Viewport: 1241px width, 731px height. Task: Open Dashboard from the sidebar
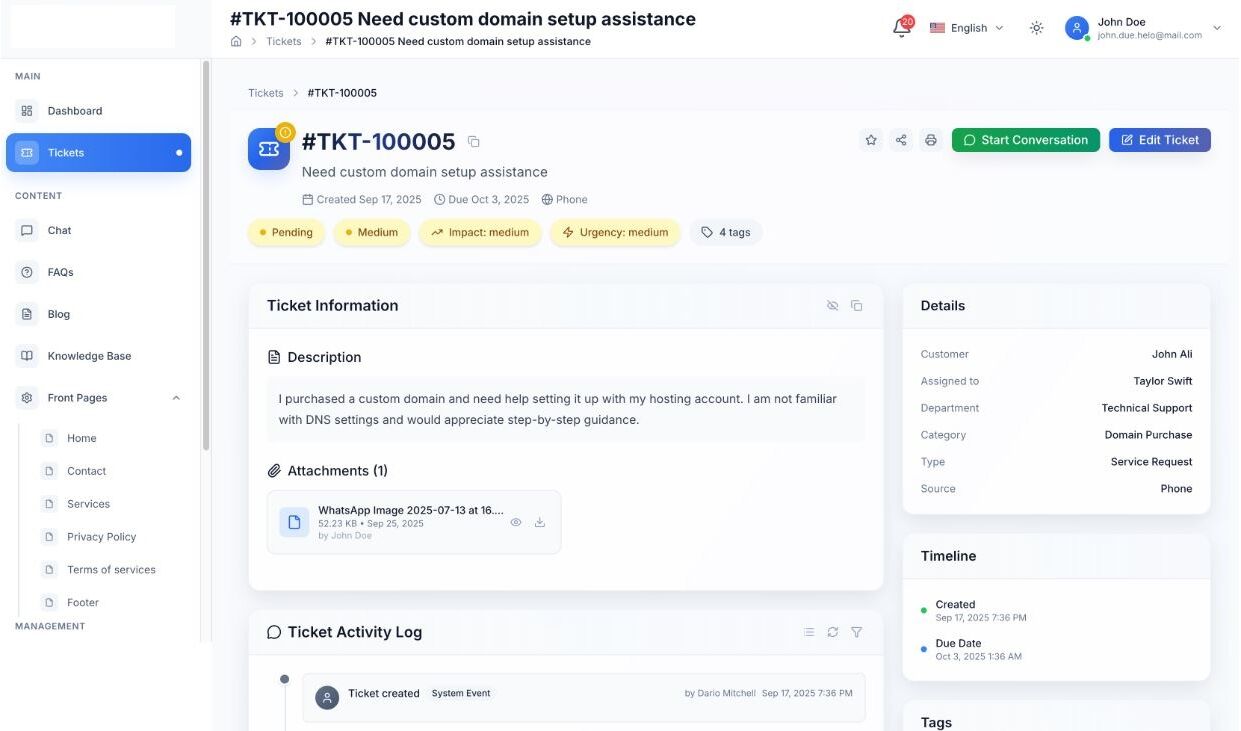click(x=75, y=111)
